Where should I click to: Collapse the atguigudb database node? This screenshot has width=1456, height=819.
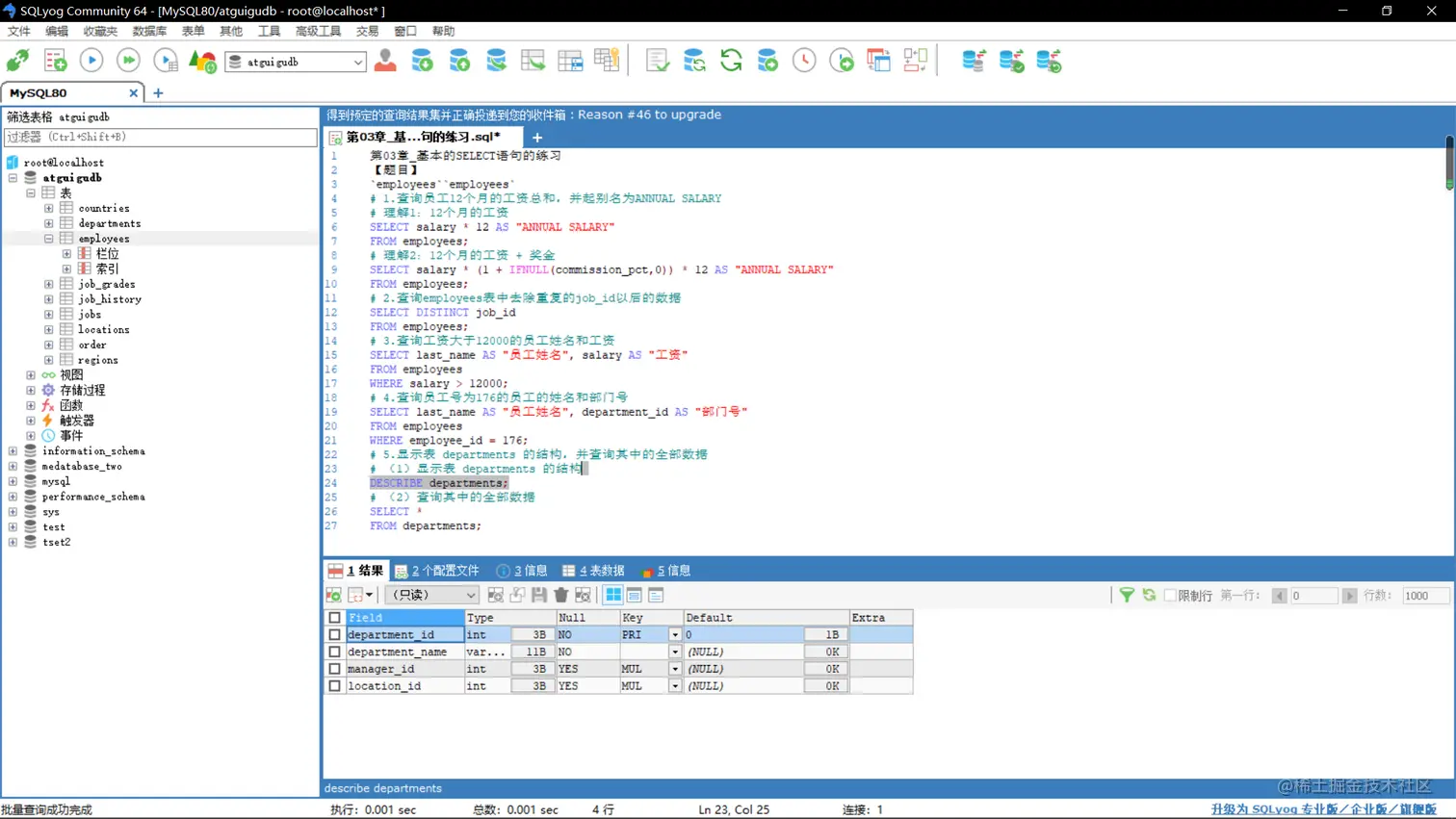point(13,178)
